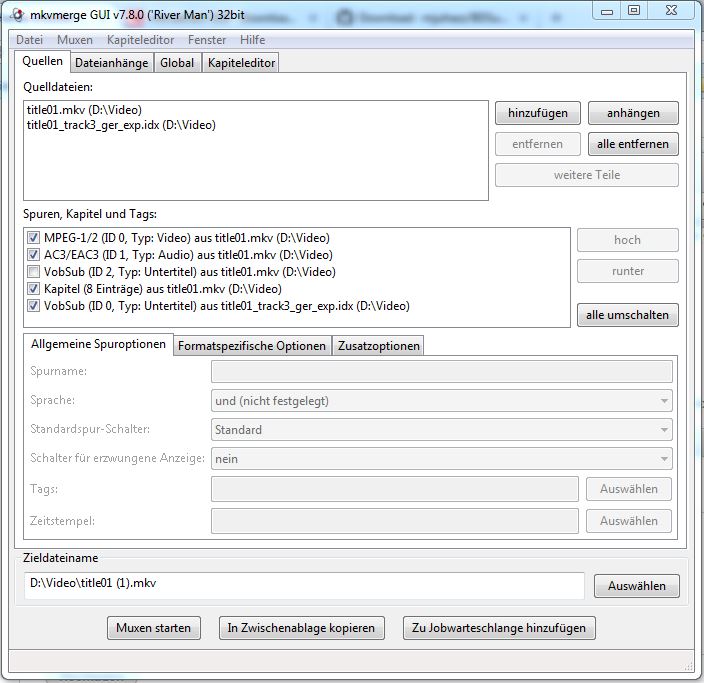Click the runter button
The width and height of the screenshot is (704, 683).
(627, 271)
